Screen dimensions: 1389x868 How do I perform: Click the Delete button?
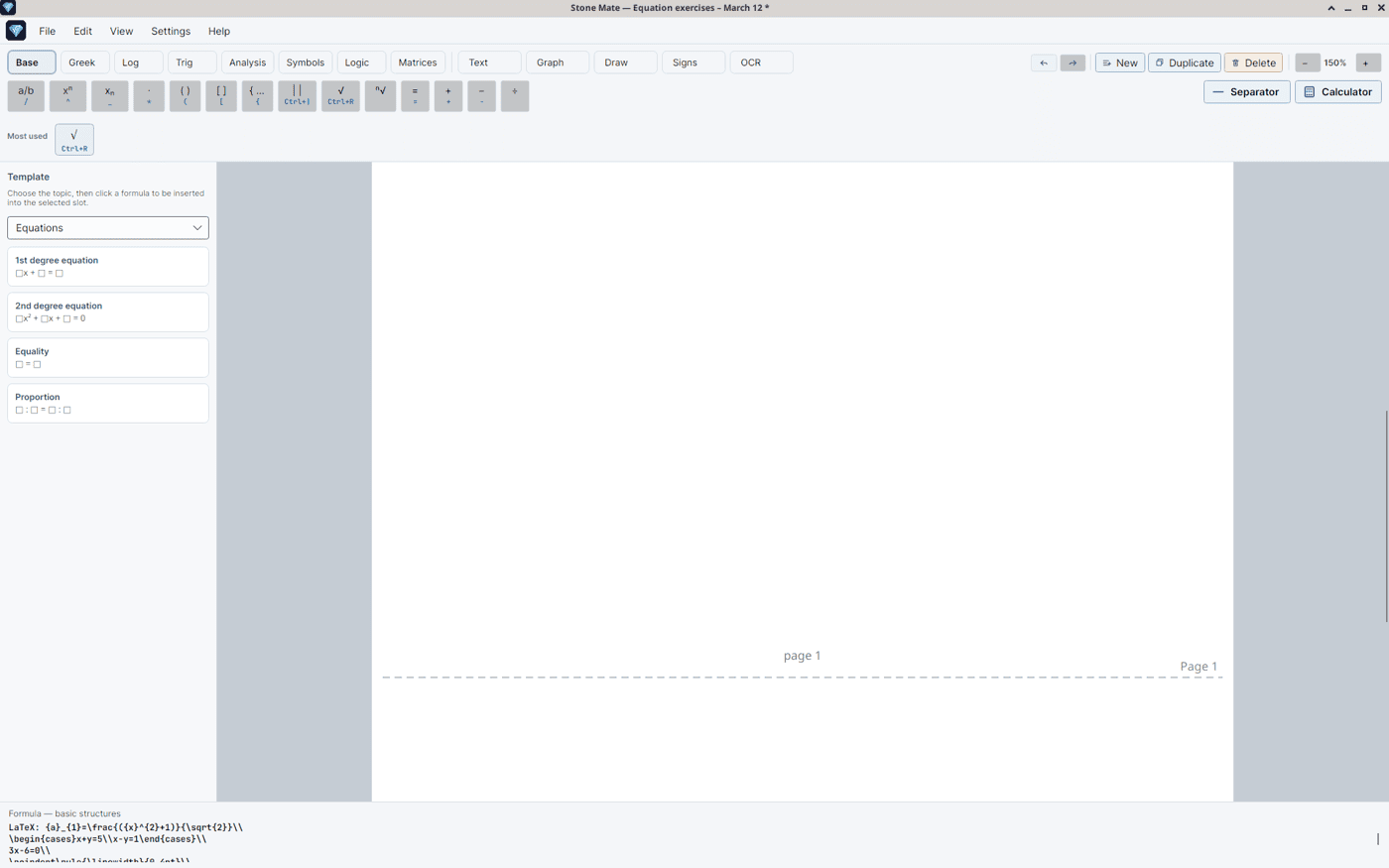[1253, 62]
